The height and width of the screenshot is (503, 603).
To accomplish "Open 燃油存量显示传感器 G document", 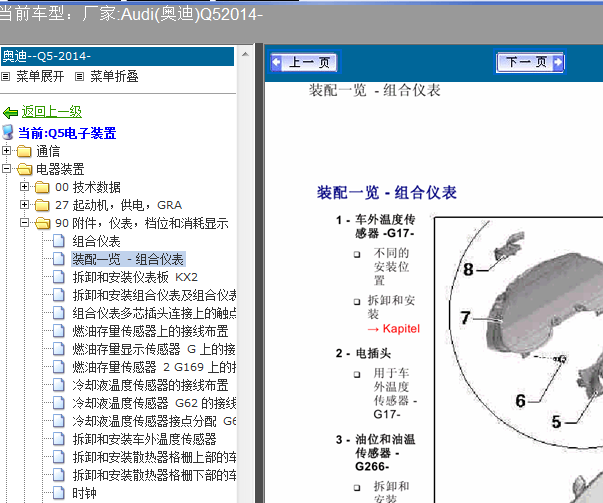I will 154,349.
